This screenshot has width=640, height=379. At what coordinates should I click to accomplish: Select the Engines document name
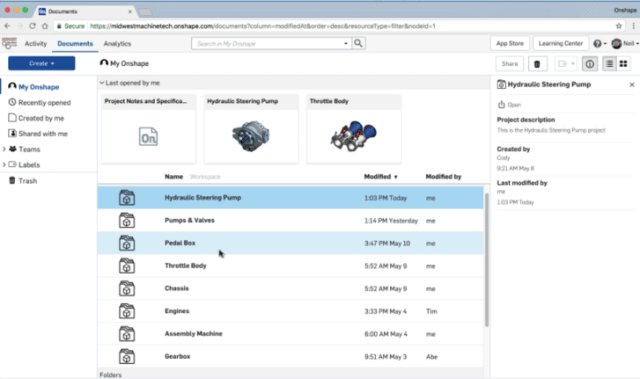tap(177, 311)
